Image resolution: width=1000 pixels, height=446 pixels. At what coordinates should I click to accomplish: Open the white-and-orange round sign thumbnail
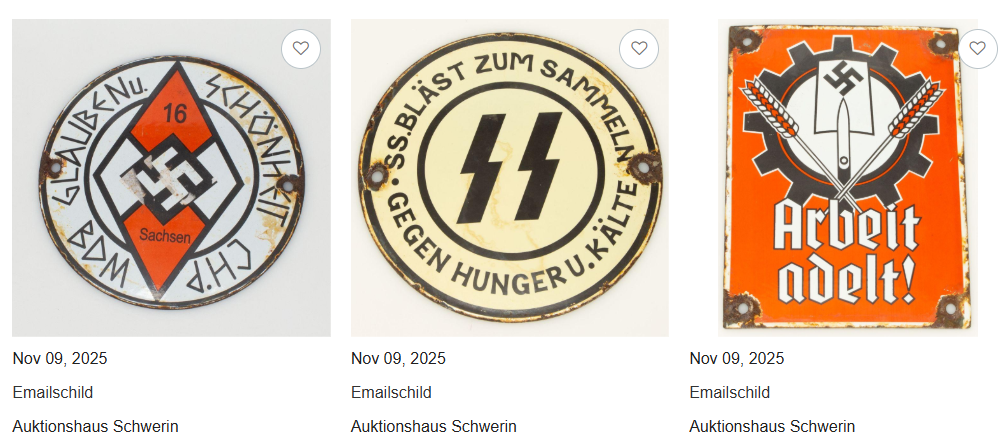pyautogui.click(x=172, y=177)
